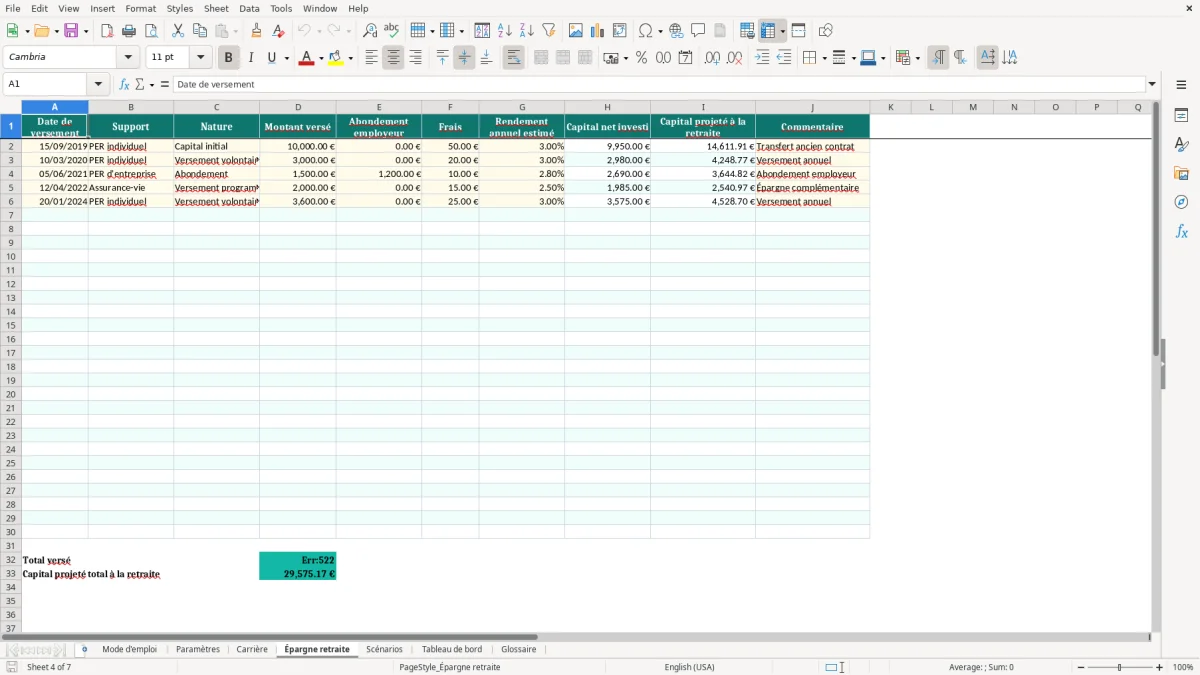Toggle Align Left
This screenshot has height=675, width=1200.
[x=371, y=58]
